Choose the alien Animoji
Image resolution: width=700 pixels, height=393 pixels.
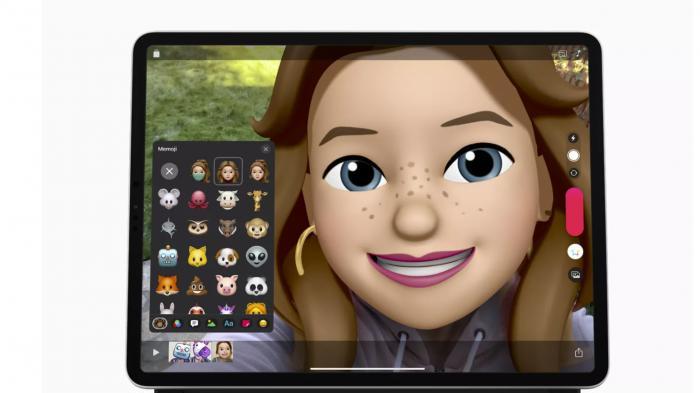point(257,257)
